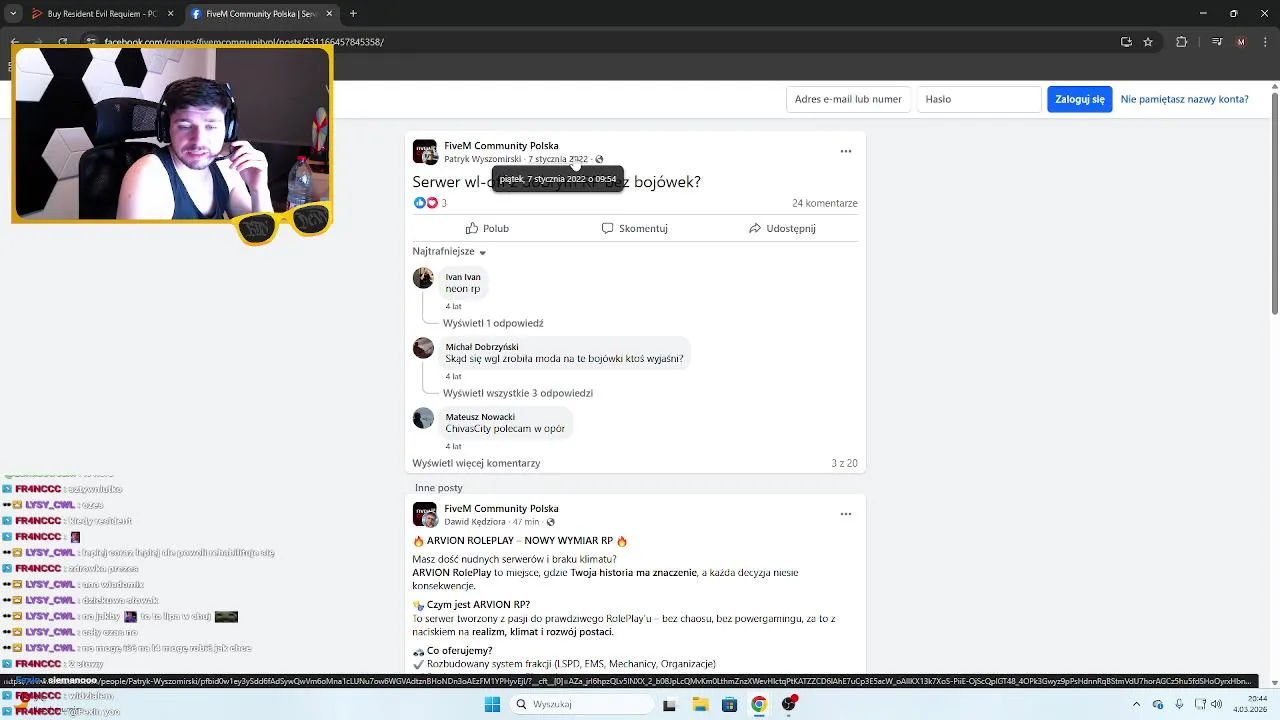The height and width of the screenshot is (720, 1280).
Task: Click the heart reaction icon under the post
Action: [432, 203]
